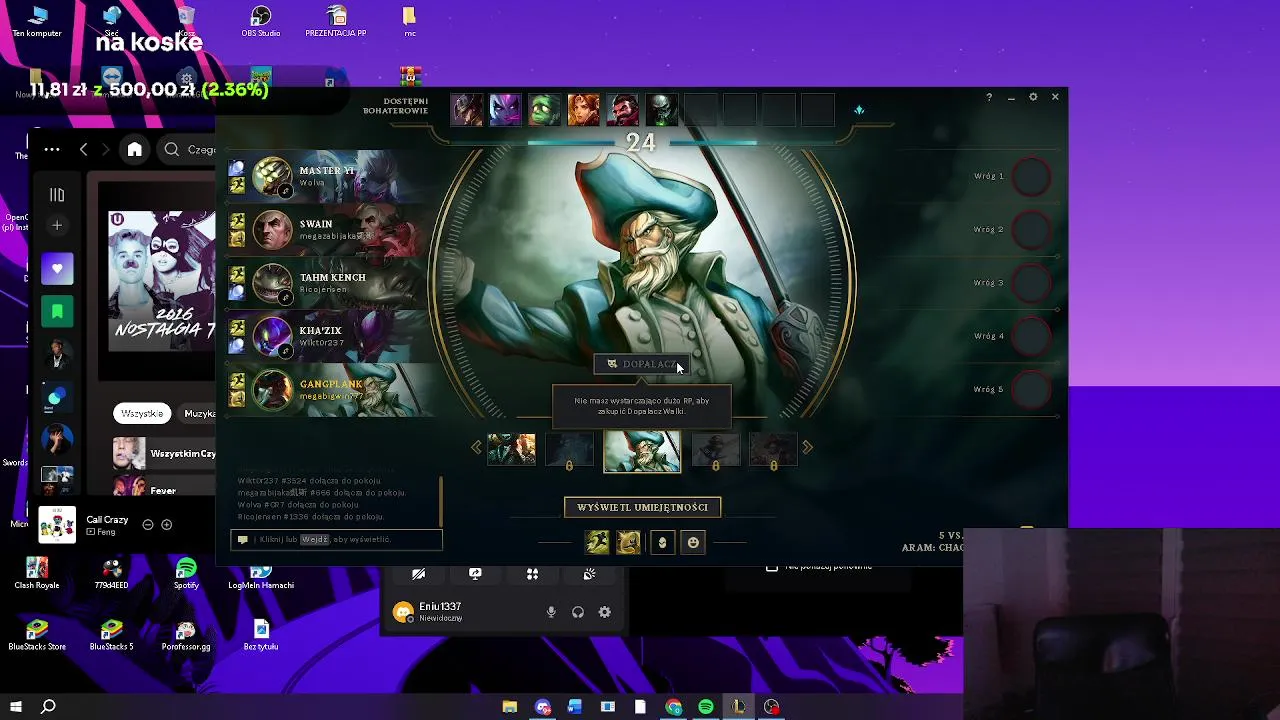1280x720 pixels.
Task: Click Call Crazy now-playing title in Spotify
Action: [x=107, y=520]
